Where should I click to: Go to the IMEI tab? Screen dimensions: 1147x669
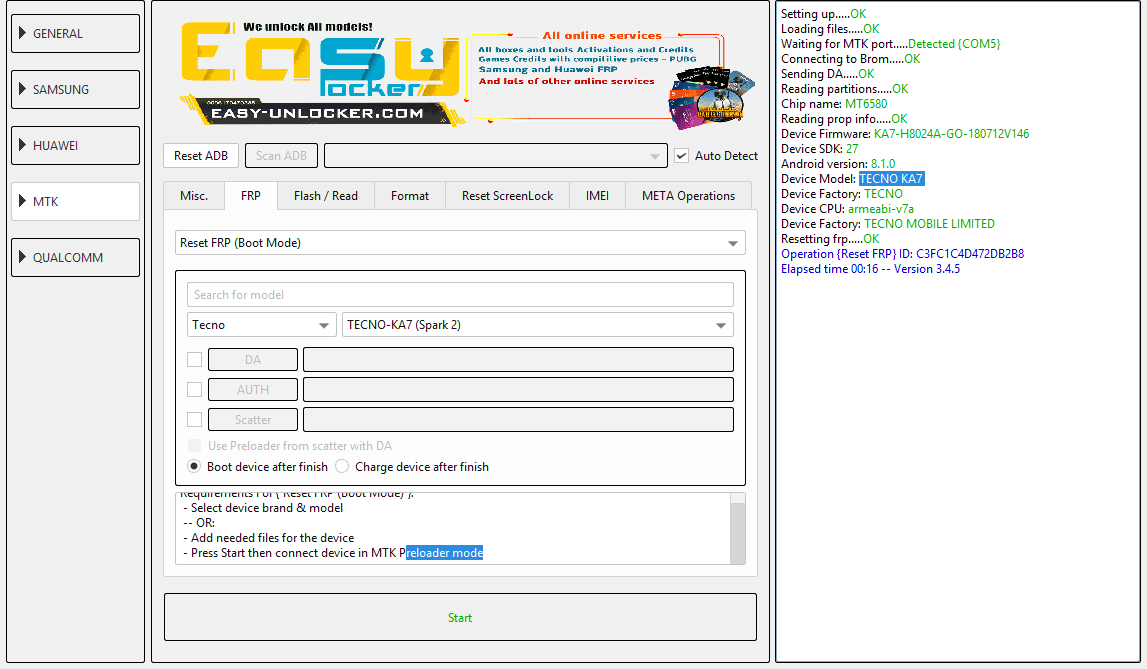598,196
